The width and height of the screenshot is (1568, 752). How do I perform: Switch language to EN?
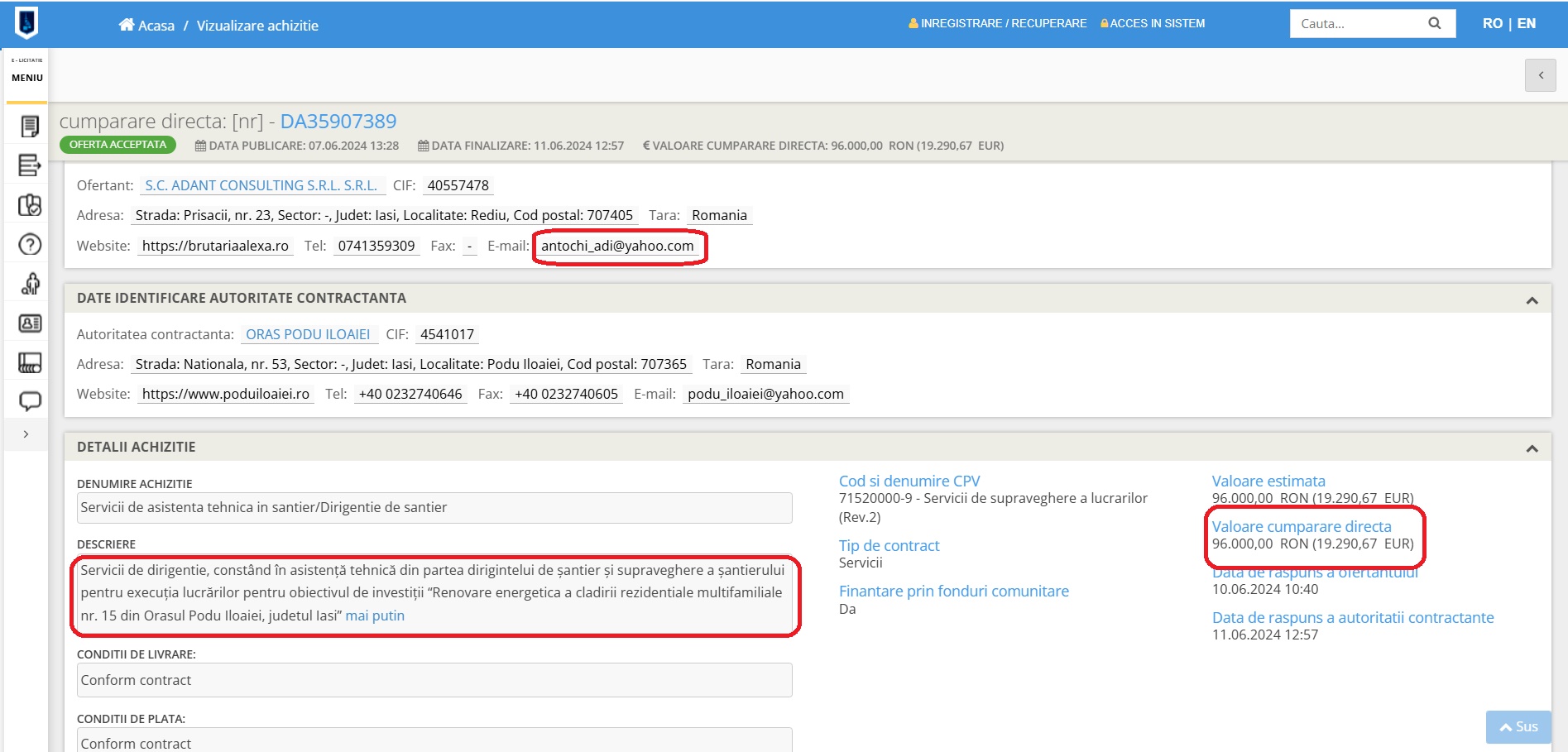pos(1527,24)
